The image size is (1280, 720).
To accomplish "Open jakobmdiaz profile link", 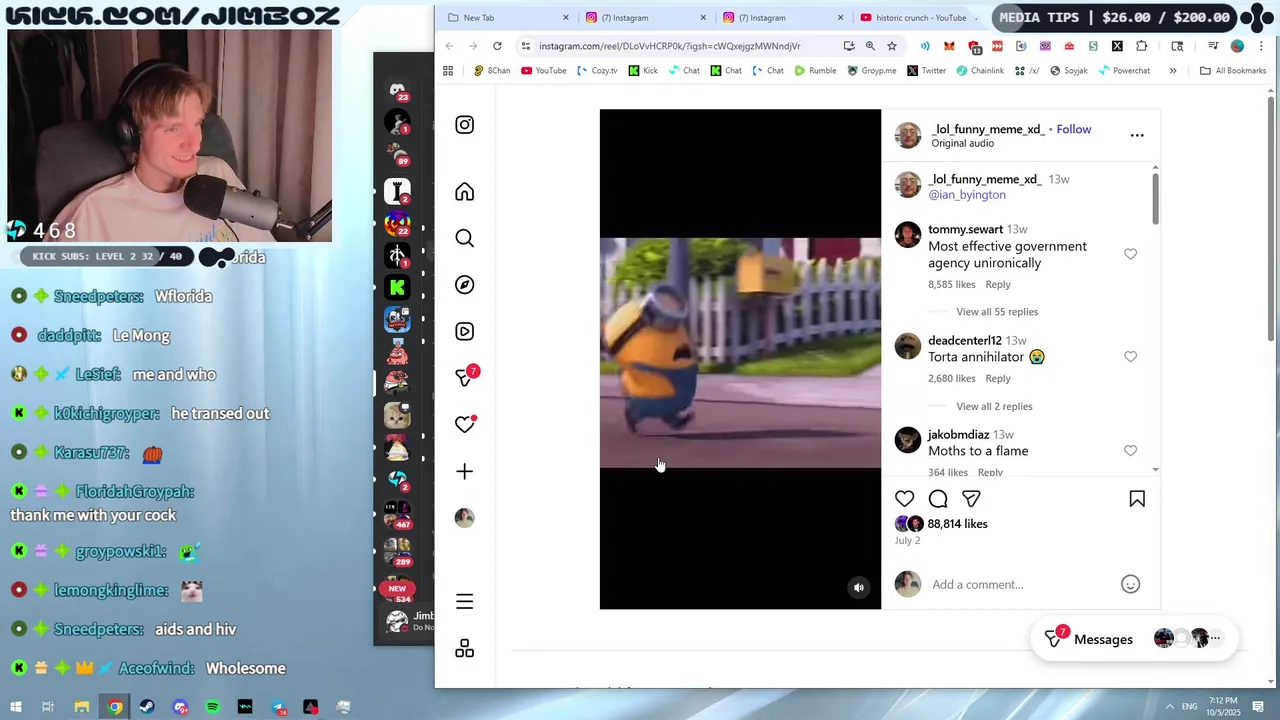I will tap(958, 435).
